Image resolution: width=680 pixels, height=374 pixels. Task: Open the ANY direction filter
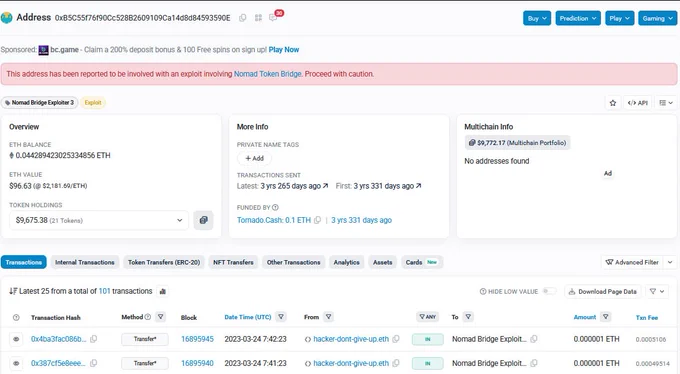coord(428,317)
